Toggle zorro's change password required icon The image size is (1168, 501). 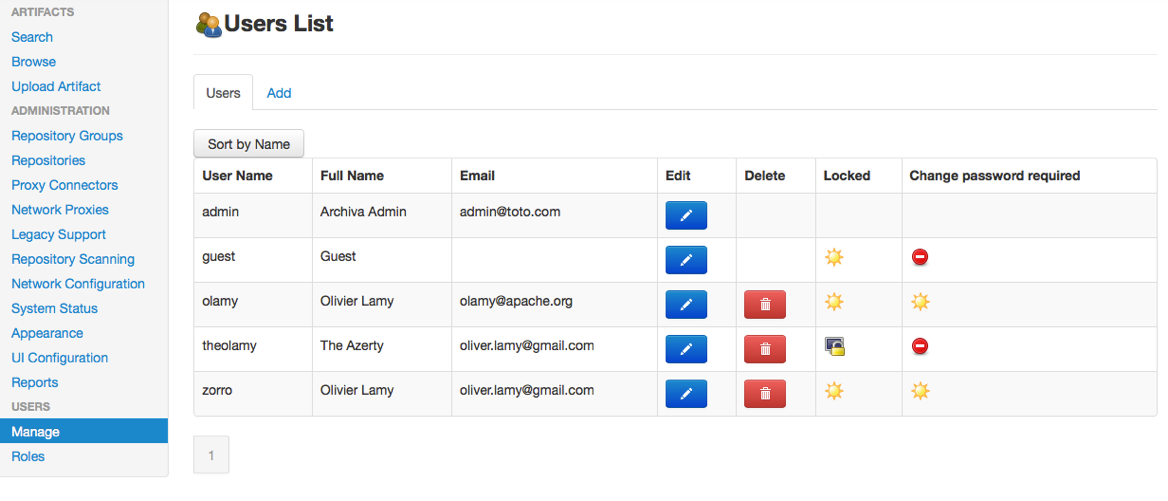click(920, 391)
